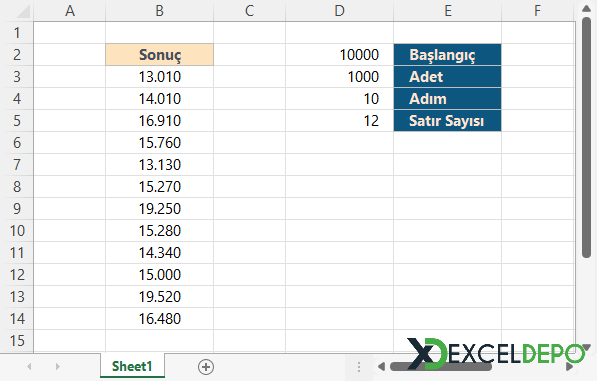
Task: Select the Satır Sayısı label cell
Action: (x=448, y=121)
